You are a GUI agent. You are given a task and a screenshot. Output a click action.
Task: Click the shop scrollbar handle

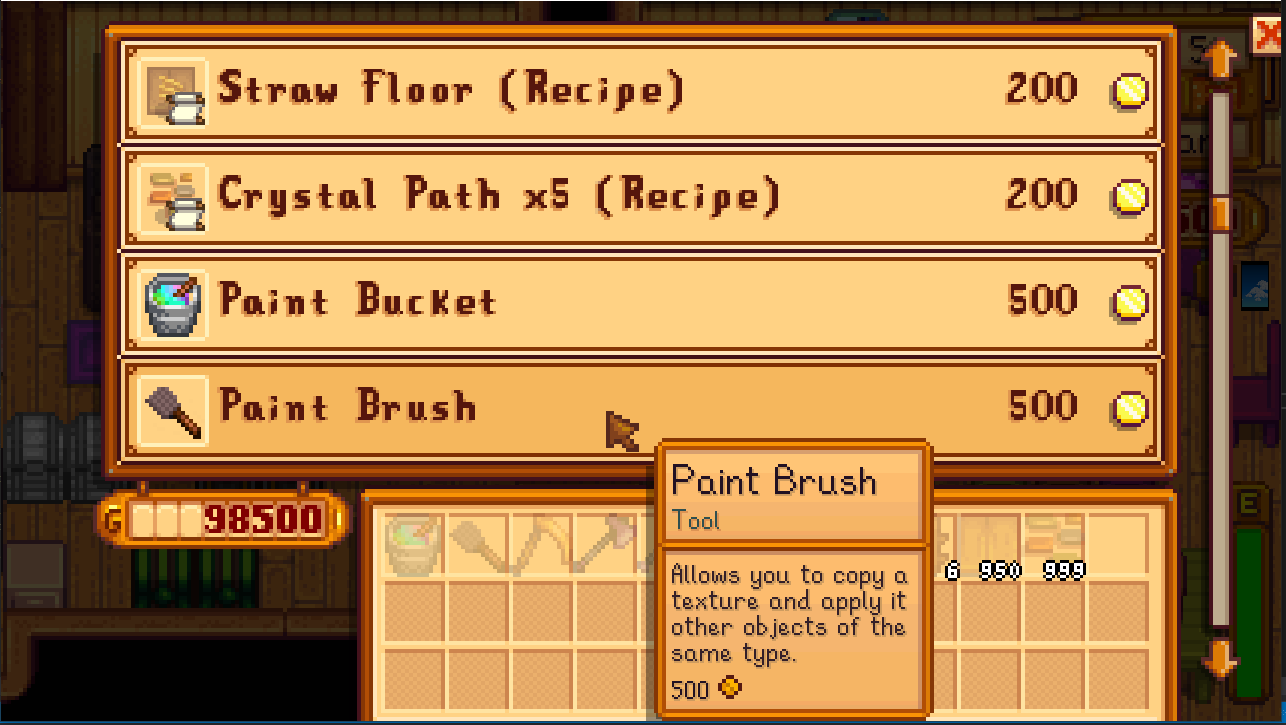coord(1220,214)
